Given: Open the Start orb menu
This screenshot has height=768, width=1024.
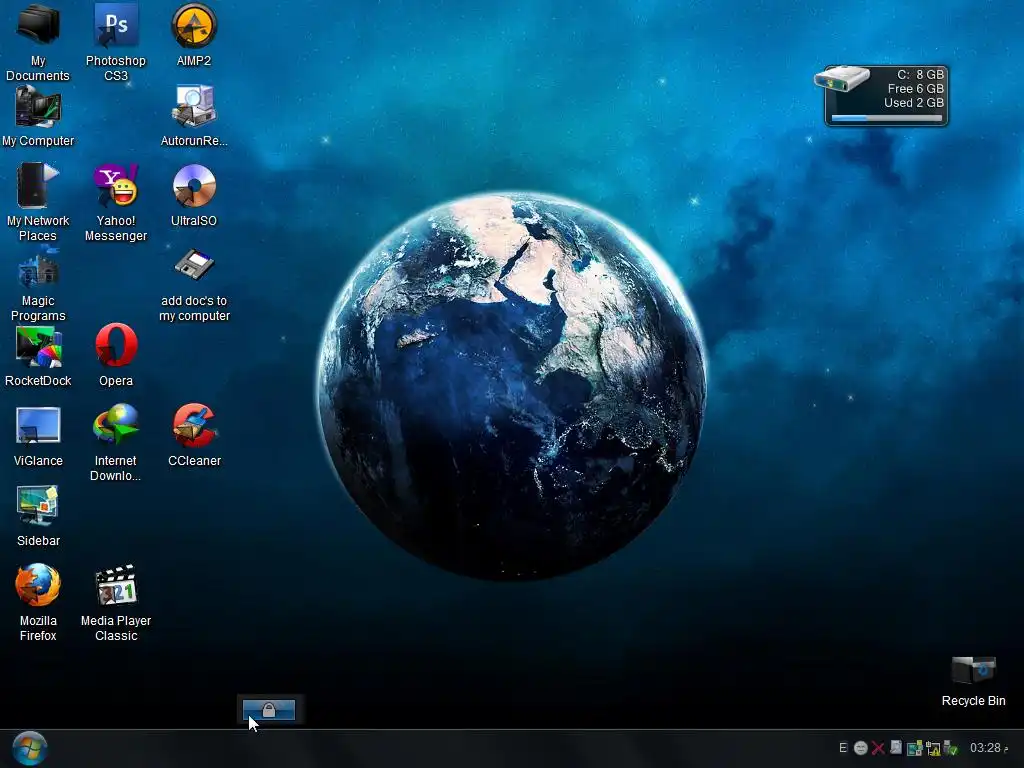Looking at the screenshot, I should [29, 748].
